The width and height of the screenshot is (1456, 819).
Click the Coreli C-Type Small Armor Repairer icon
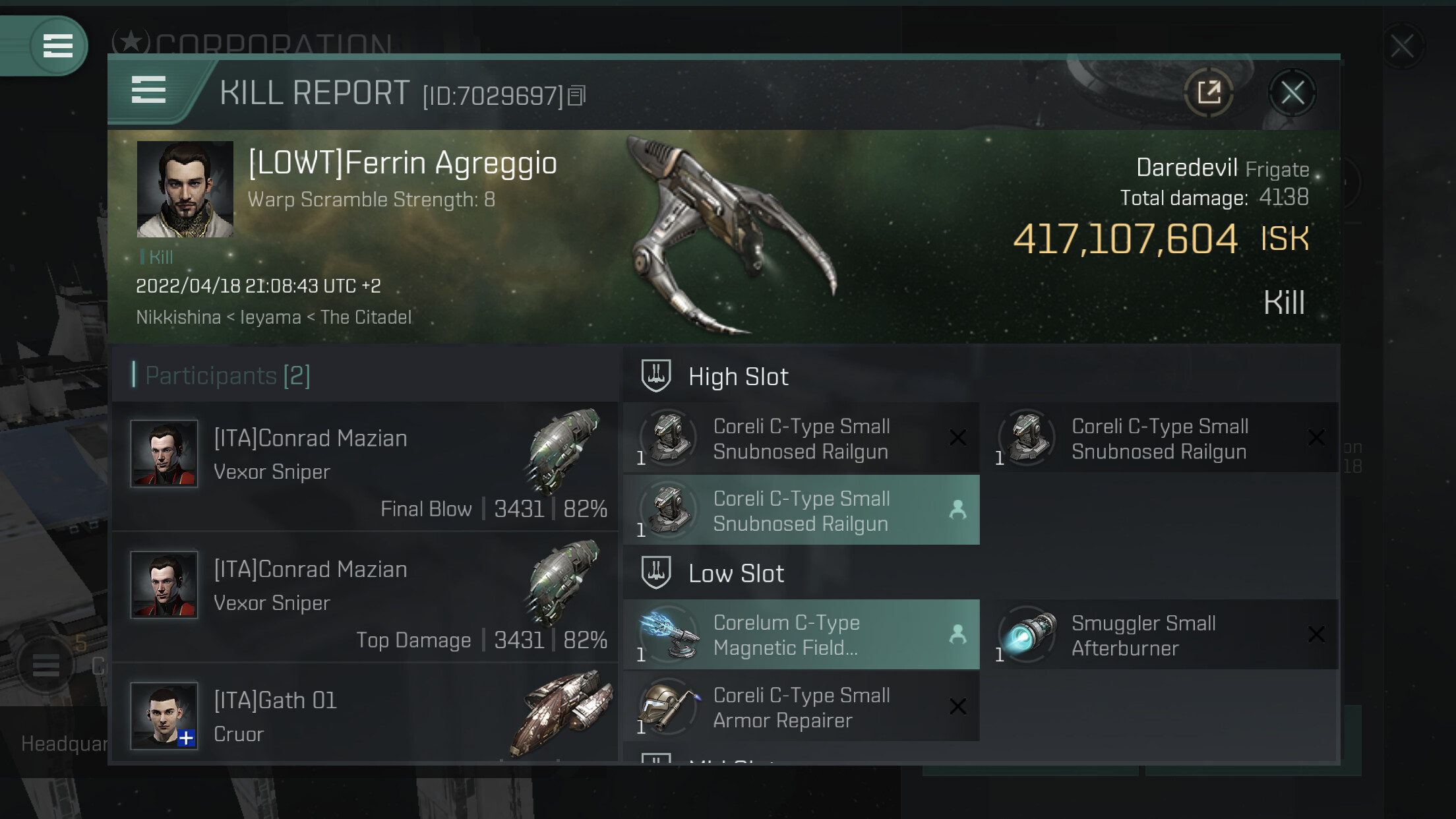coord(669,708)
